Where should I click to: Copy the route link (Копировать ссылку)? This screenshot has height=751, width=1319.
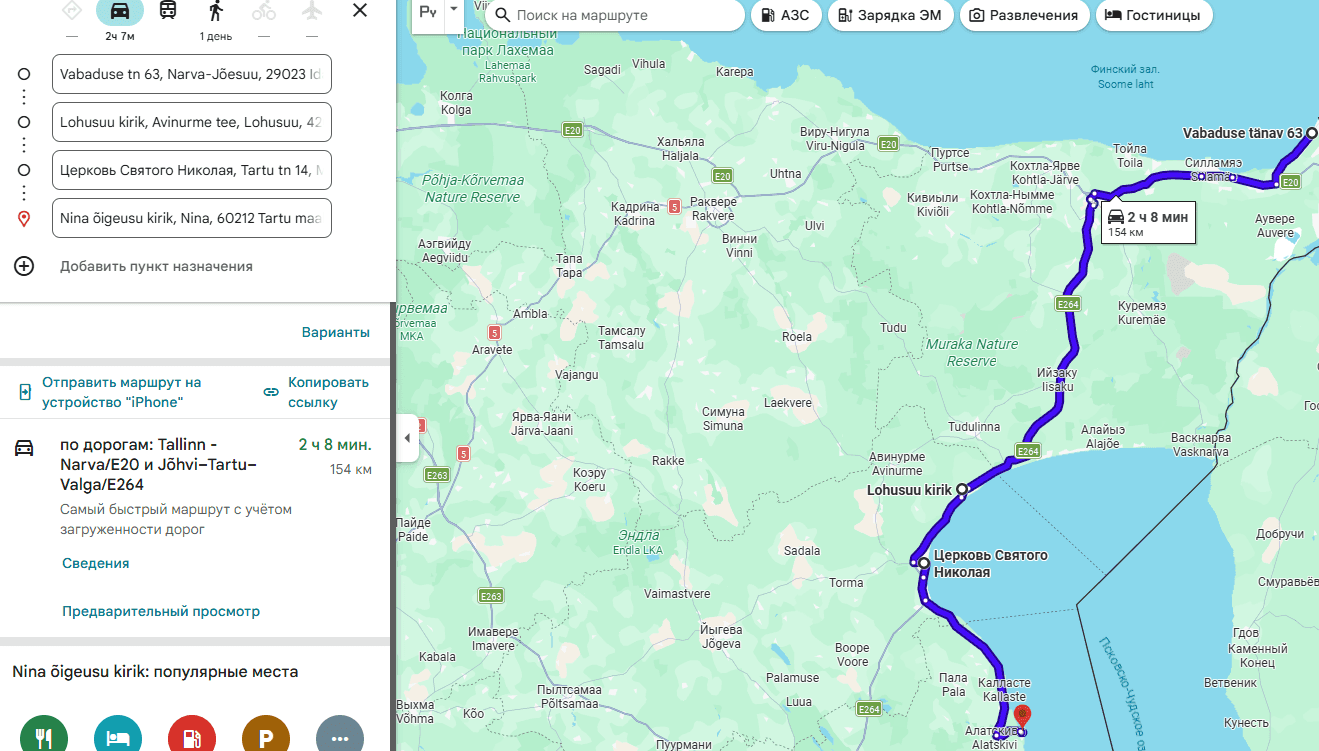tap(317, 392)
